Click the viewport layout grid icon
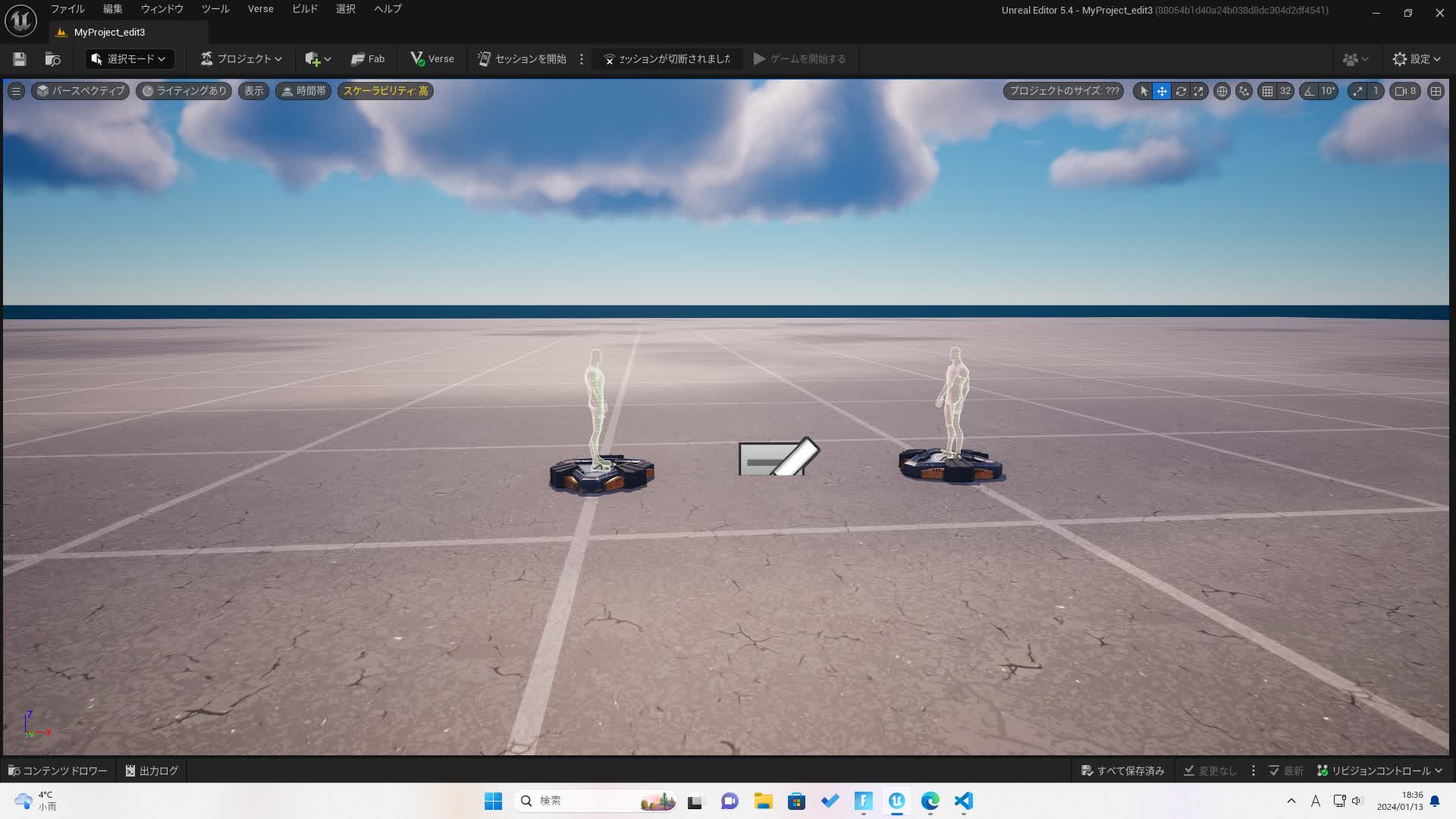Image resolution: width=1456 pixels, height=819 pixels. point(1436,91)
